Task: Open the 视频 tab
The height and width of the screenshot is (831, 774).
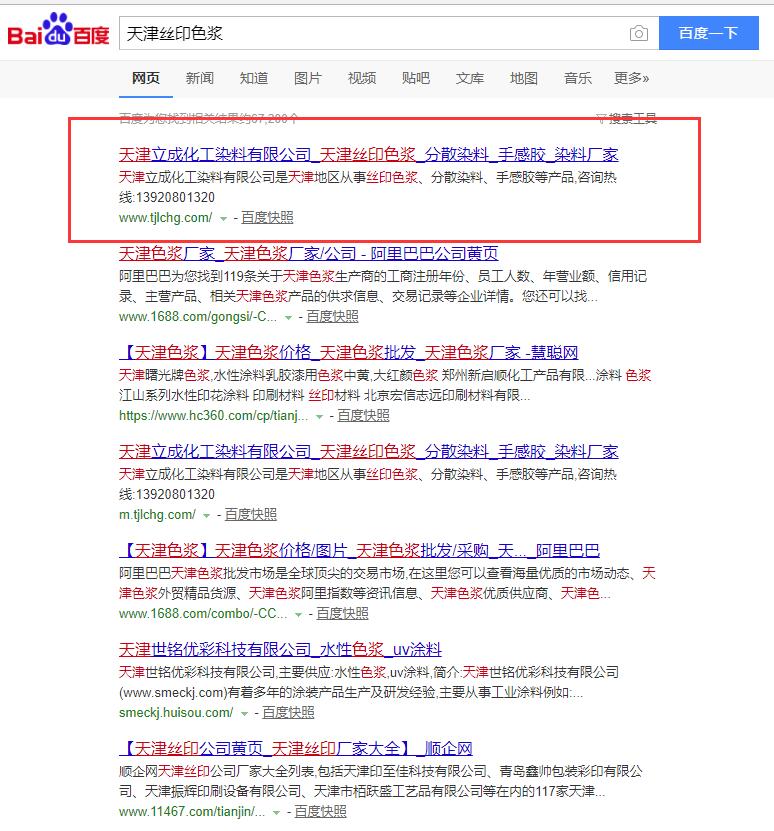Action: [x=362, y=78]
